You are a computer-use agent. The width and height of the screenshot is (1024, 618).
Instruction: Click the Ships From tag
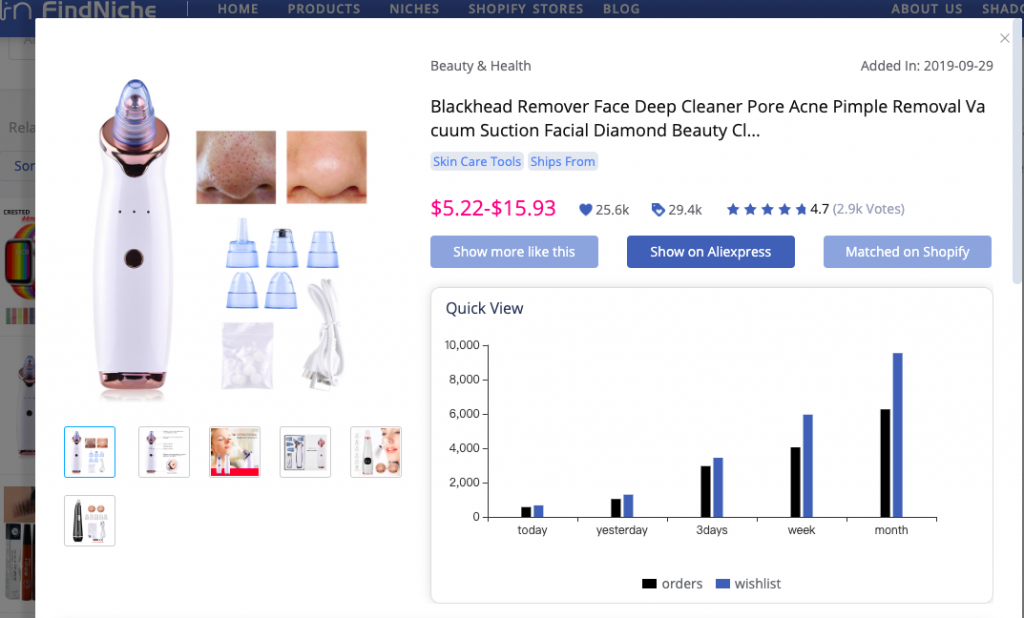tap(562, 161)
